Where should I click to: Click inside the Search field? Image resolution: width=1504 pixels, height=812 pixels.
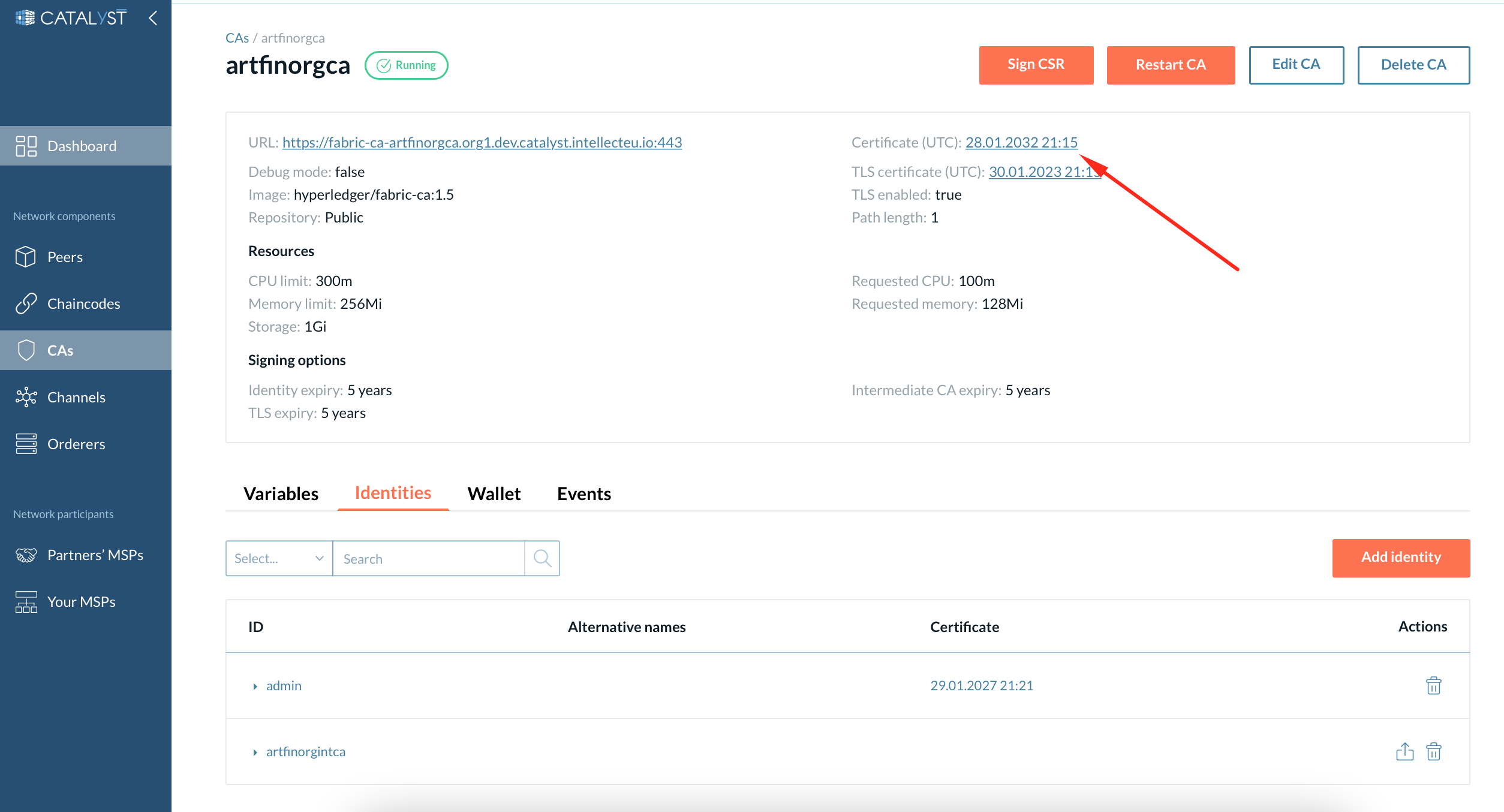coord(429,558)
